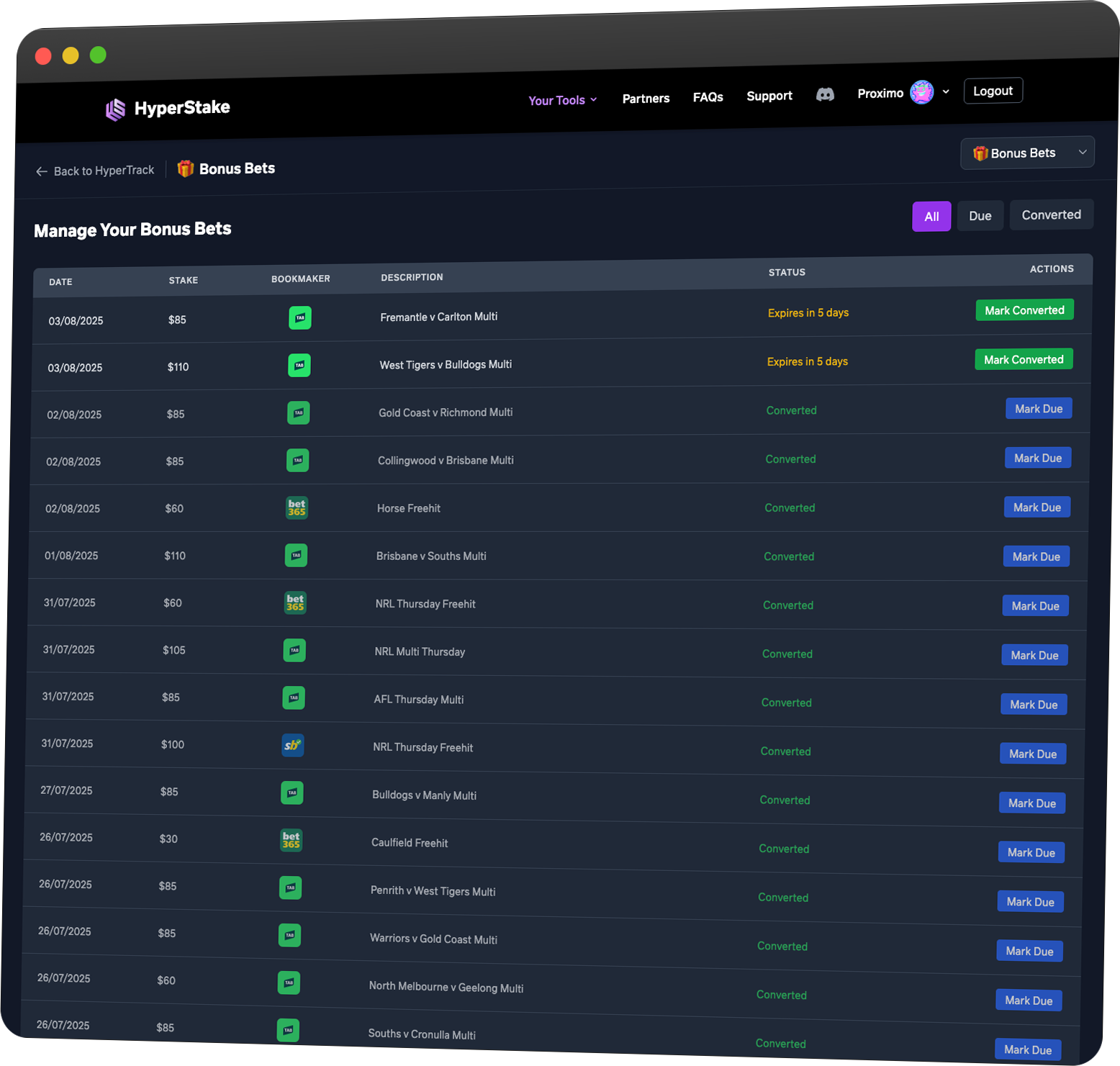The width and height of the screenshot is (1120, 1066).
Task: Click TAB icon for Bulldogs v Manly Multi
Action: 292,792
